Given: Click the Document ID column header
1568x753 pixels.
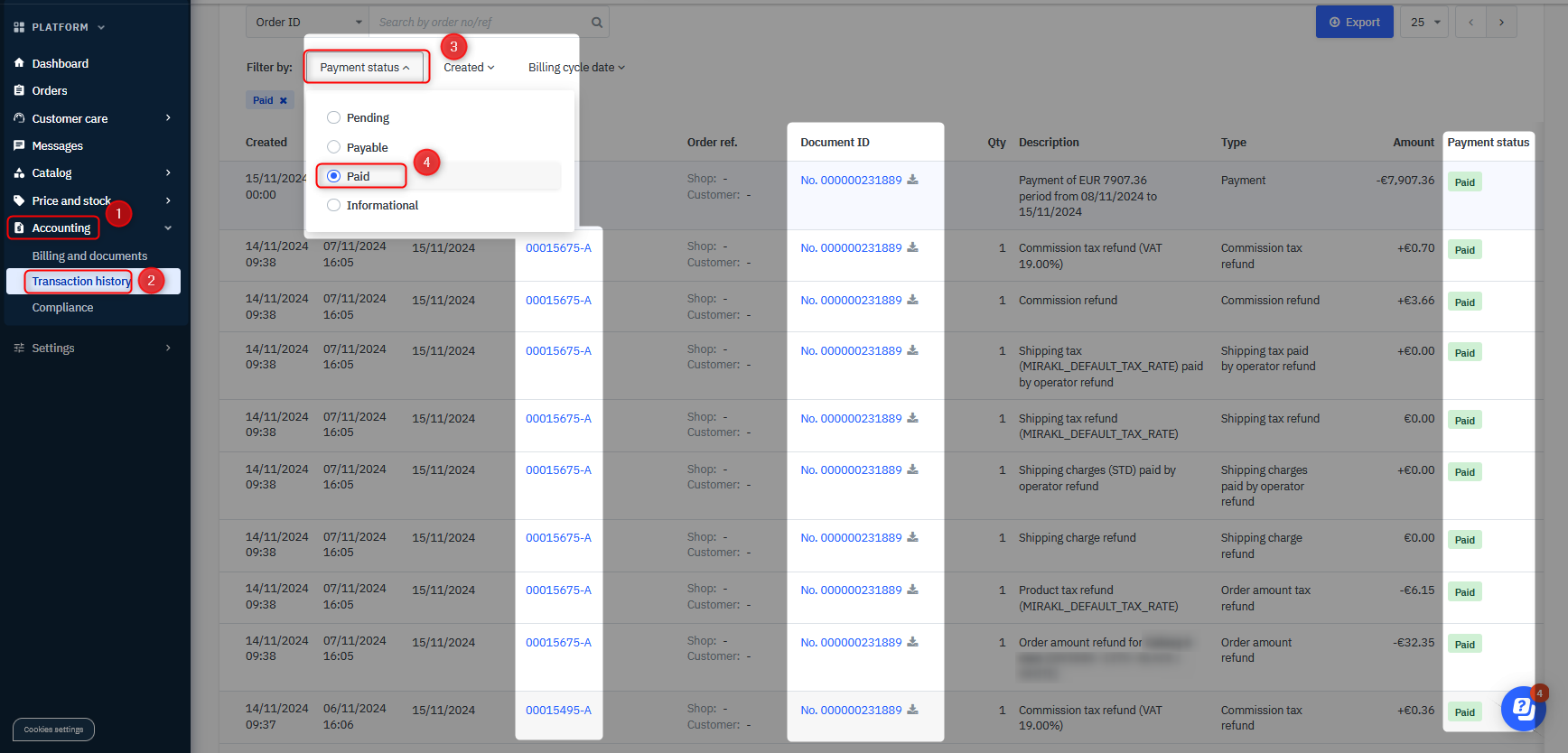Looking at the screenshot, I should [835, 142].
